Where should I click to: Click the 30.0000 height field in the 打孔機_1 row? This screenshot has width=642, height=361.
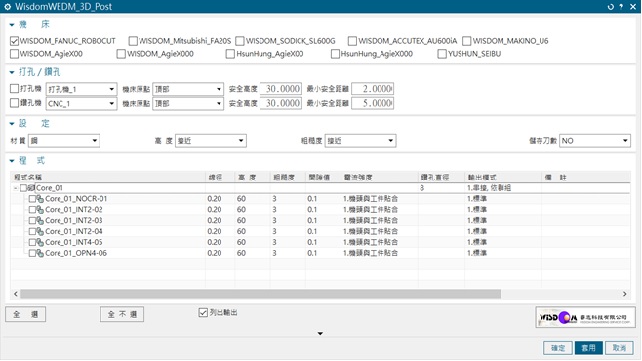click(281, 89)
